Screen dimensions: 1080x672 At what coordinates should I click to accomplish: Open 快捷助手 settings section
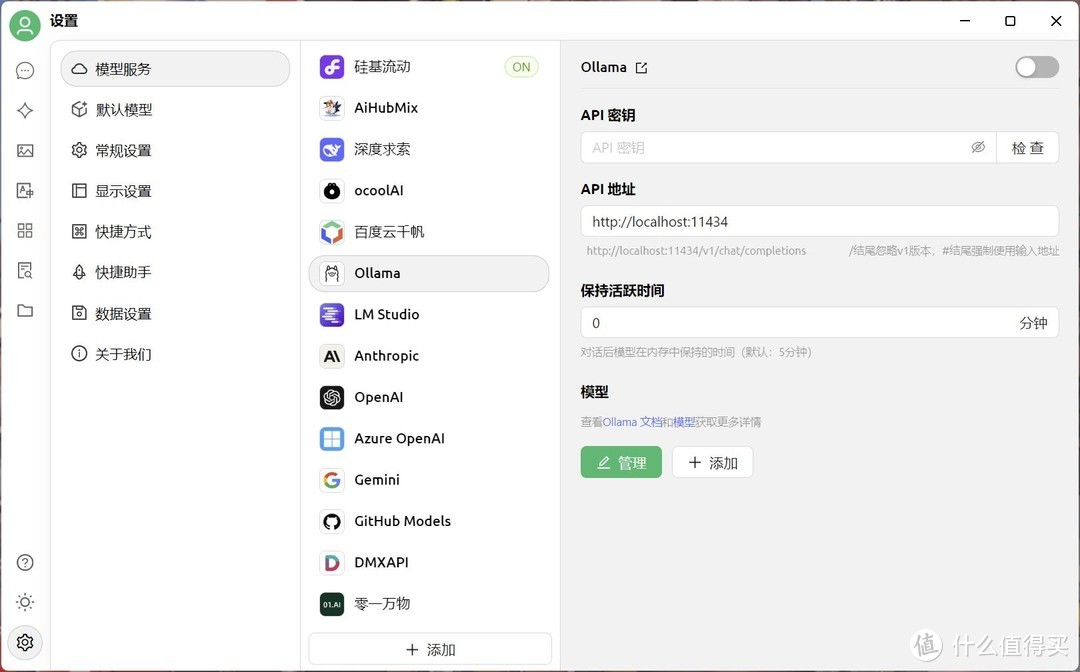(x=175, y=272)
